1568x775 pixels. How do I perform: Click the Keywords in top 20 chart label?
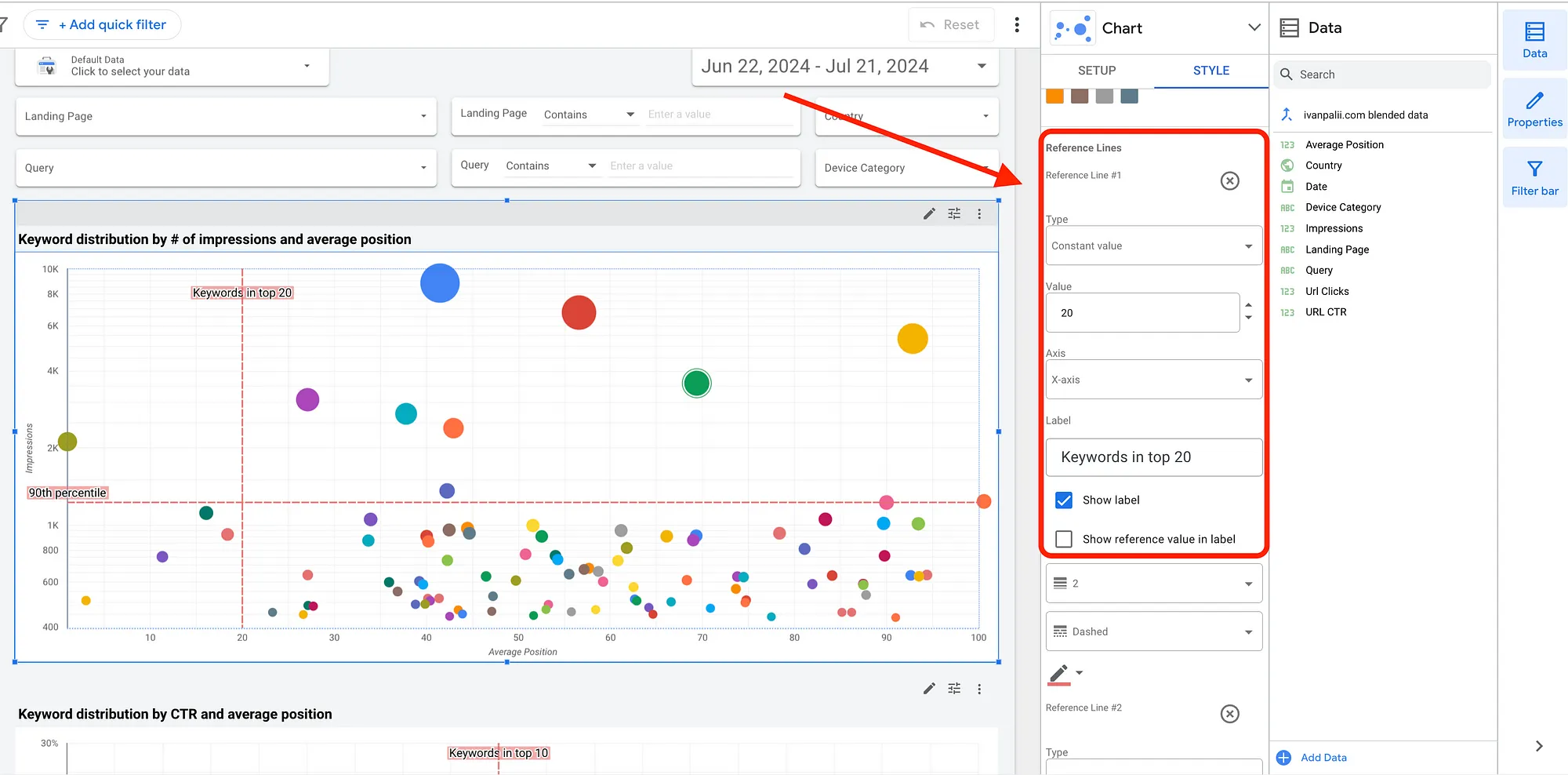[242, 293]
